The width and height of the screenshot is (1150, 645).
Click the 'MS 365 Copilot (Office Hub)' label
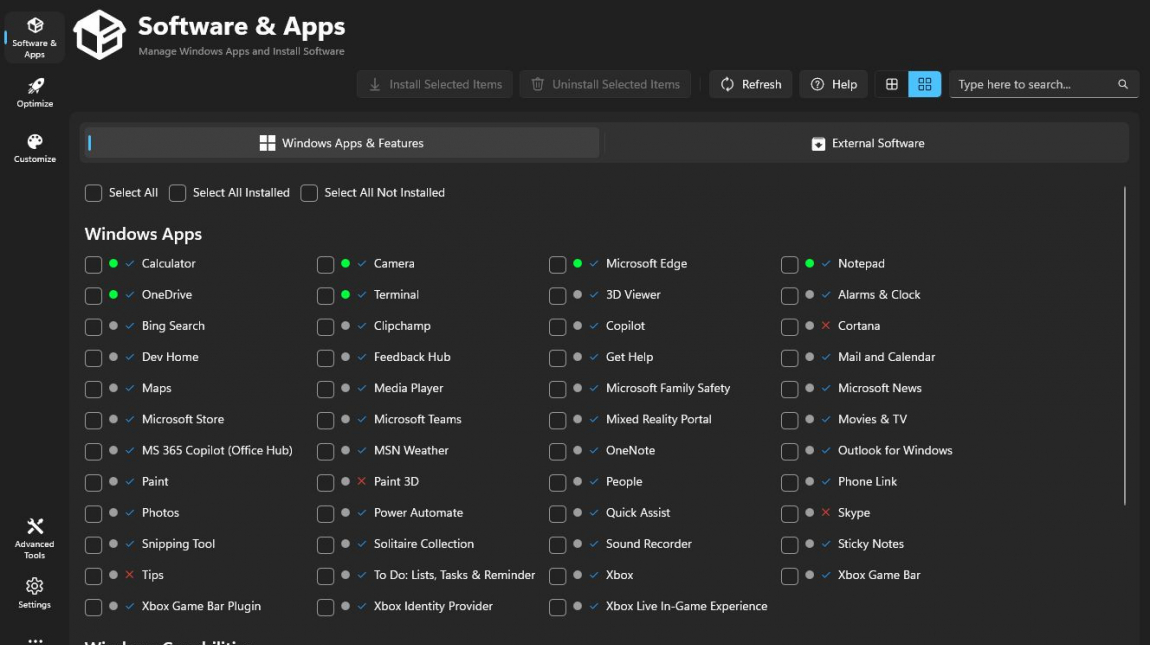click(217, 451)
